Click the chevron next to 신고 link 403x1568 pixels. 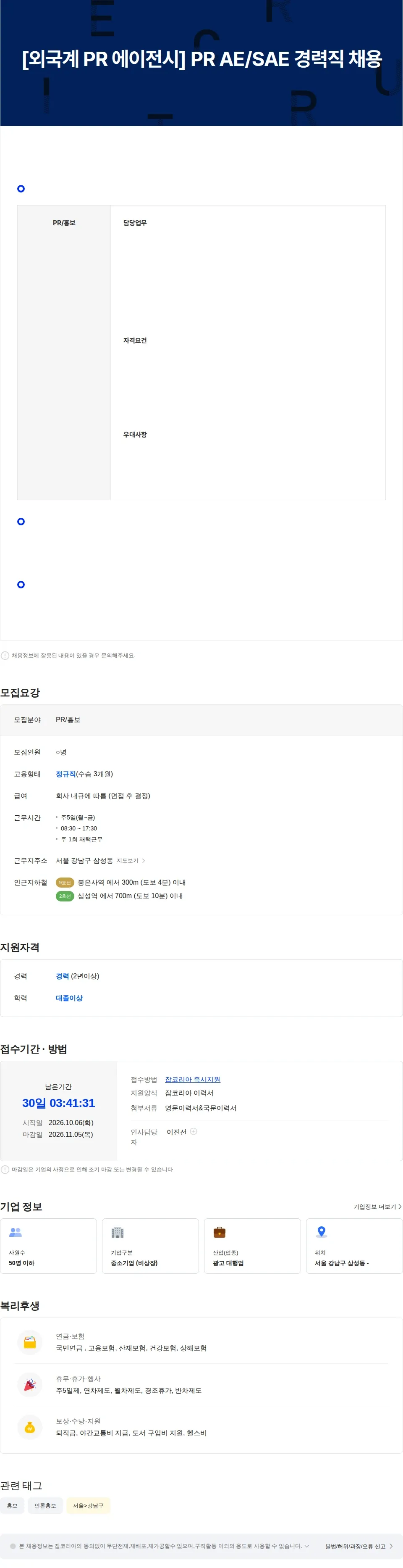pyautogui.click(x=391, y=1546)
